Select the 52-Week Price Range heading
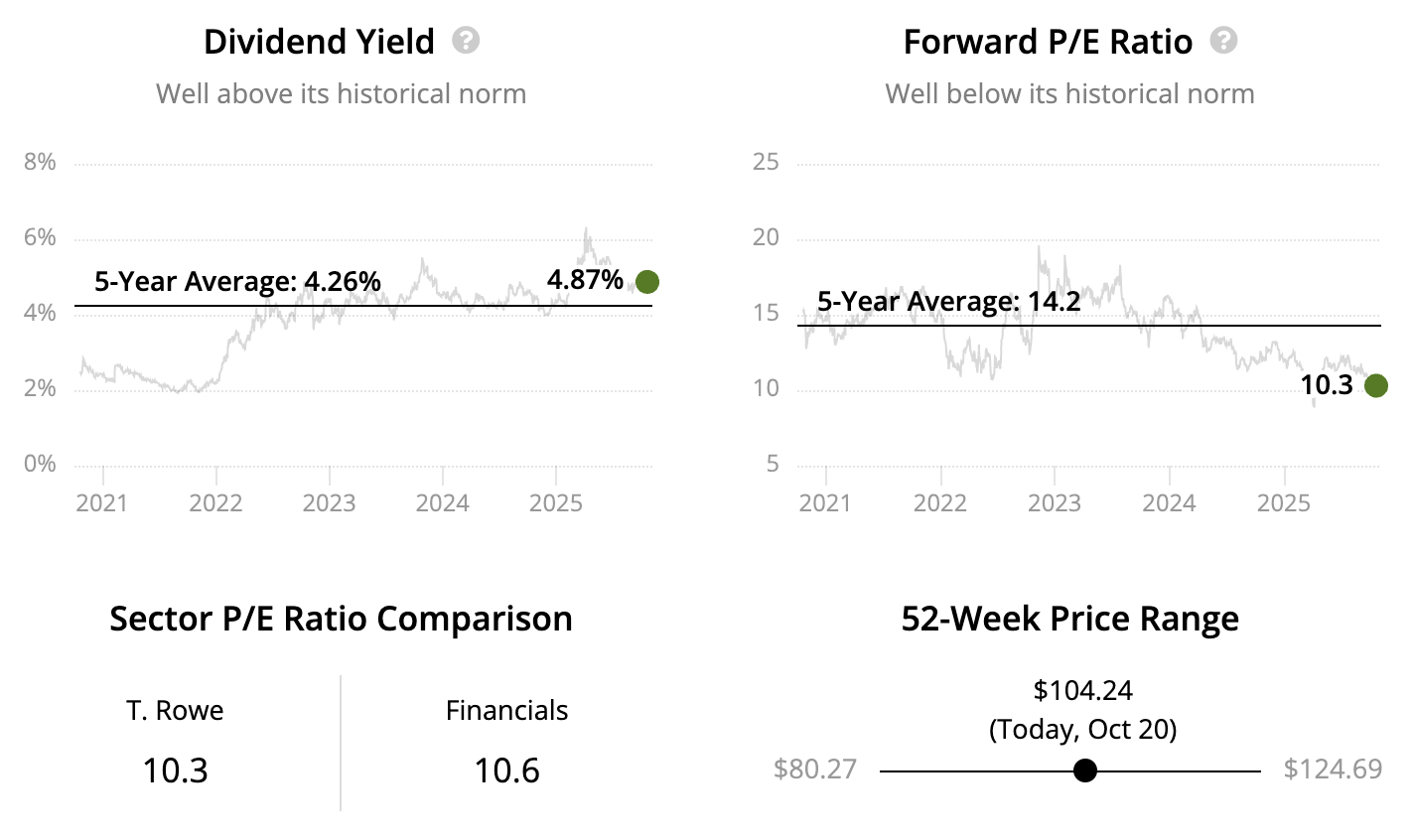The width and height of the screenshot is (1414, 840). [1069, 619]
